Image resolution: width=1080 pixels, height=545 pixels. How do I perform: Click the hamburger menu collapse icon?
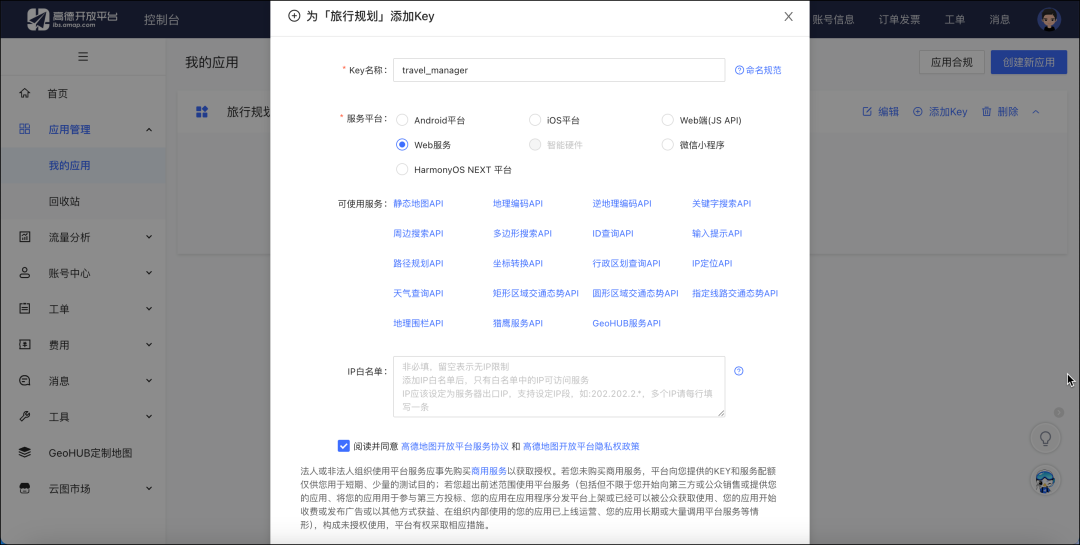click(x=83, y=57)
